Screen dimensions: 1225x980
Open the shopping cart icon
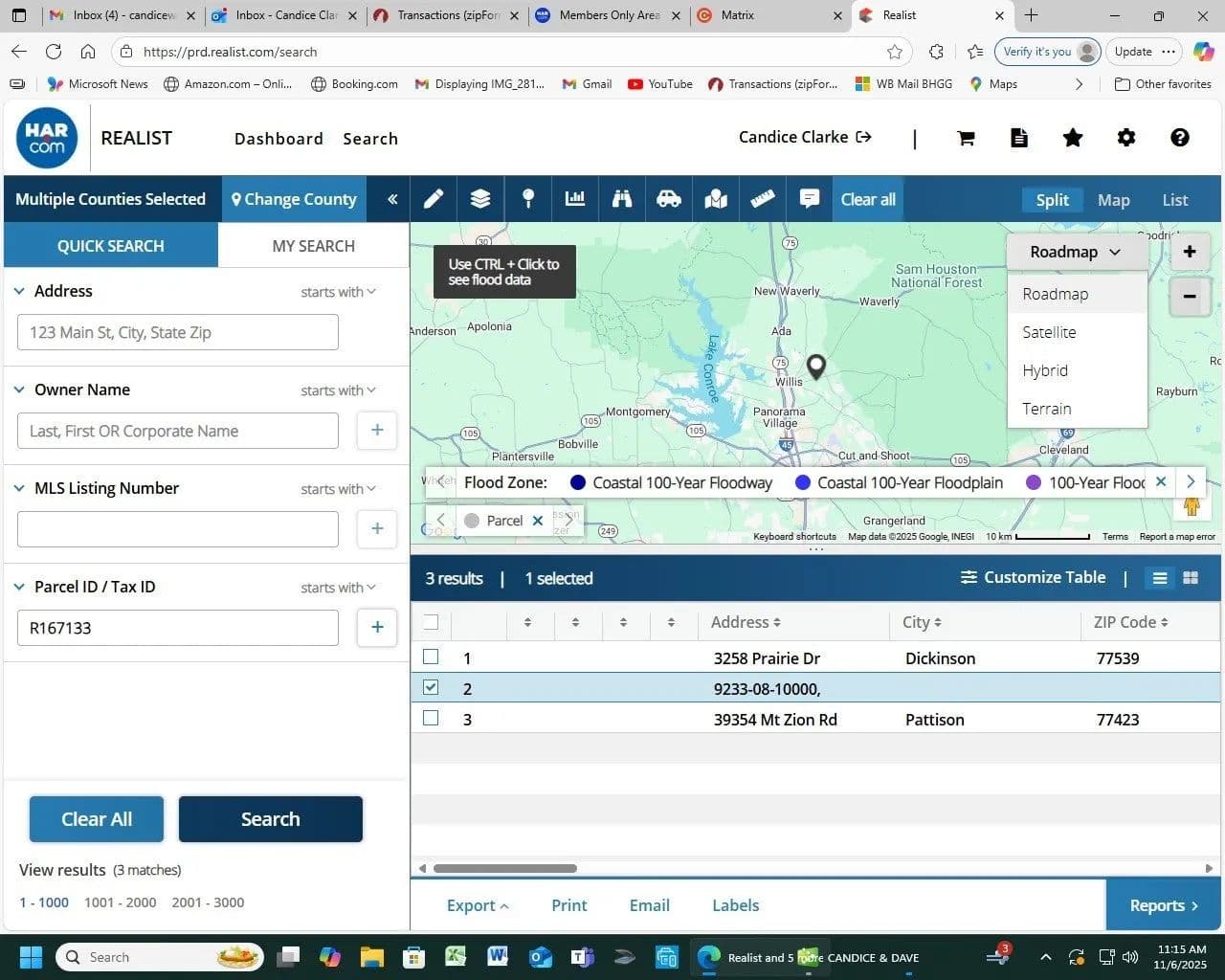(x=966, y=138)
